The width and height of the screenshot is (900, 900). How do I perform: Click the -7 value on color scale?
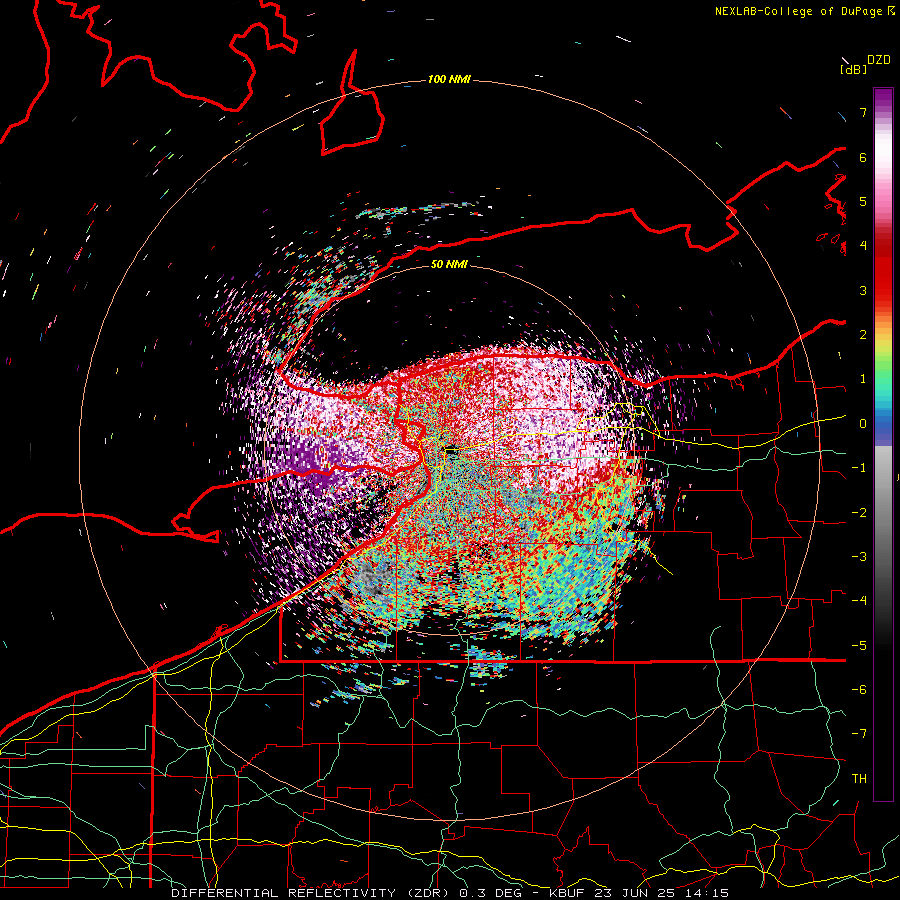pos(859,734)
